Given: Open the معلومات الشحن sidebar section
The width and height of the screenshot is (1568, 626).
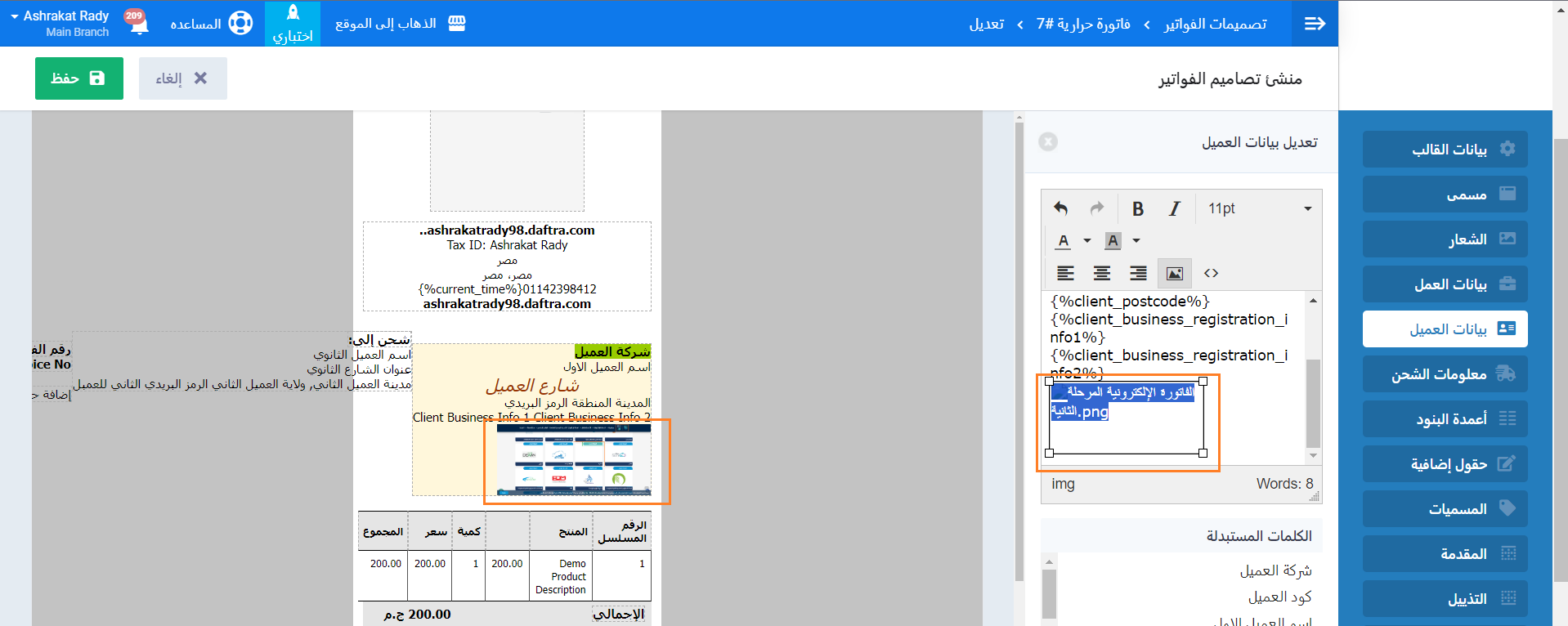Looking at the screenshot, I should pos(1445,373).
